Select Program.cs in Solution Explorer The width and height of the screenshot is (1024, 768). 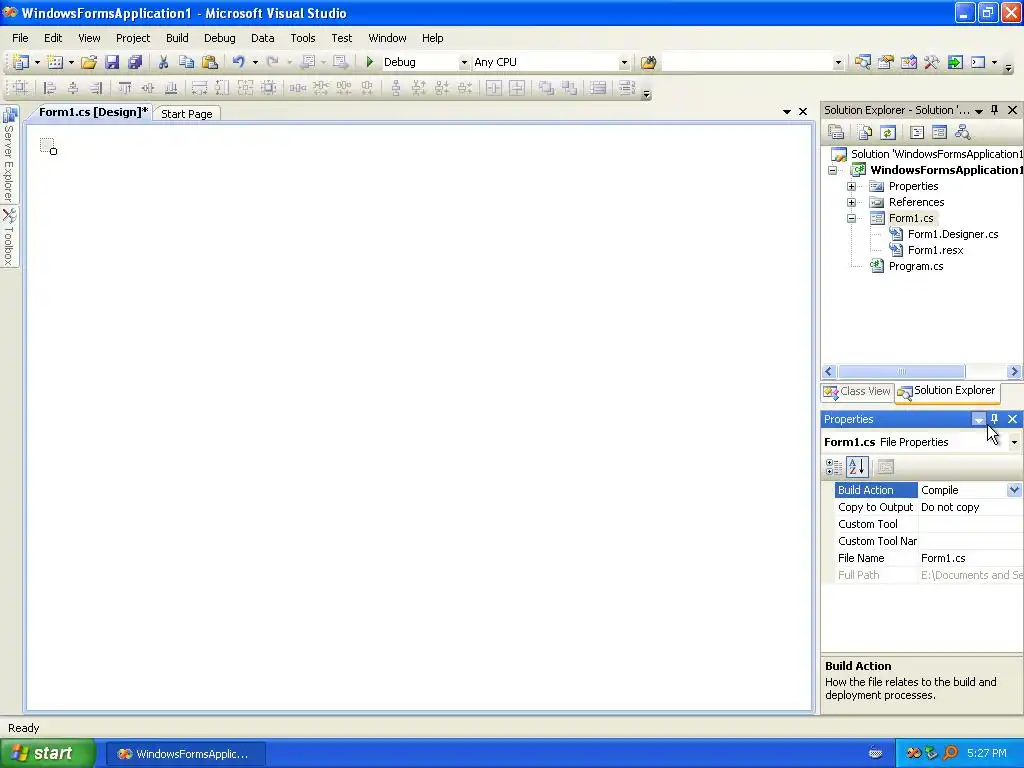(x=916, y=266)
